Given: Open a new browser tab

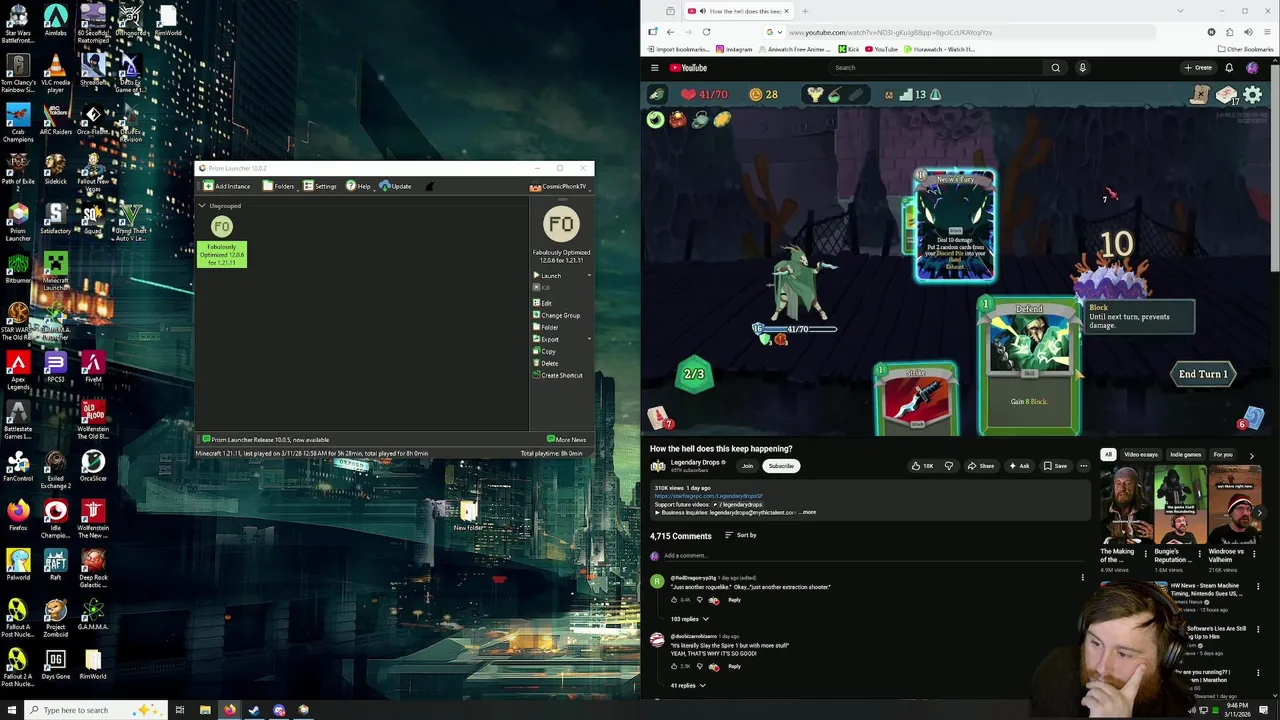Looking at the screenshot, I should coord(805,11).
